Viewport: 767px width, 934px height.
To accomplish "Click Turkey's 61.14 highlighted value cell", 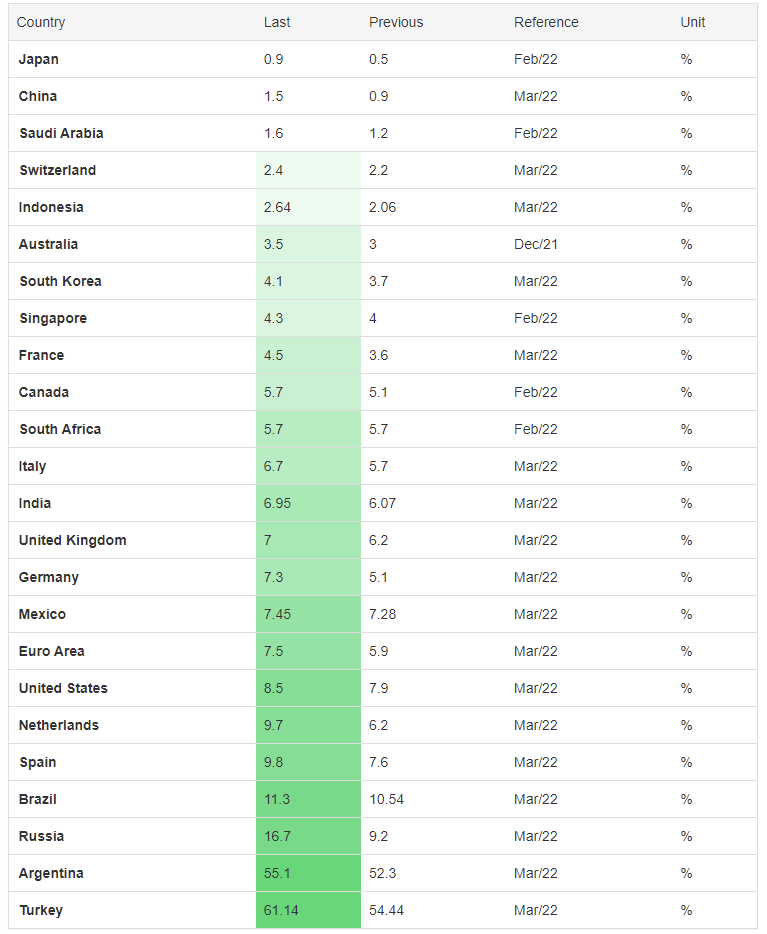I will (x=308, y=910).
